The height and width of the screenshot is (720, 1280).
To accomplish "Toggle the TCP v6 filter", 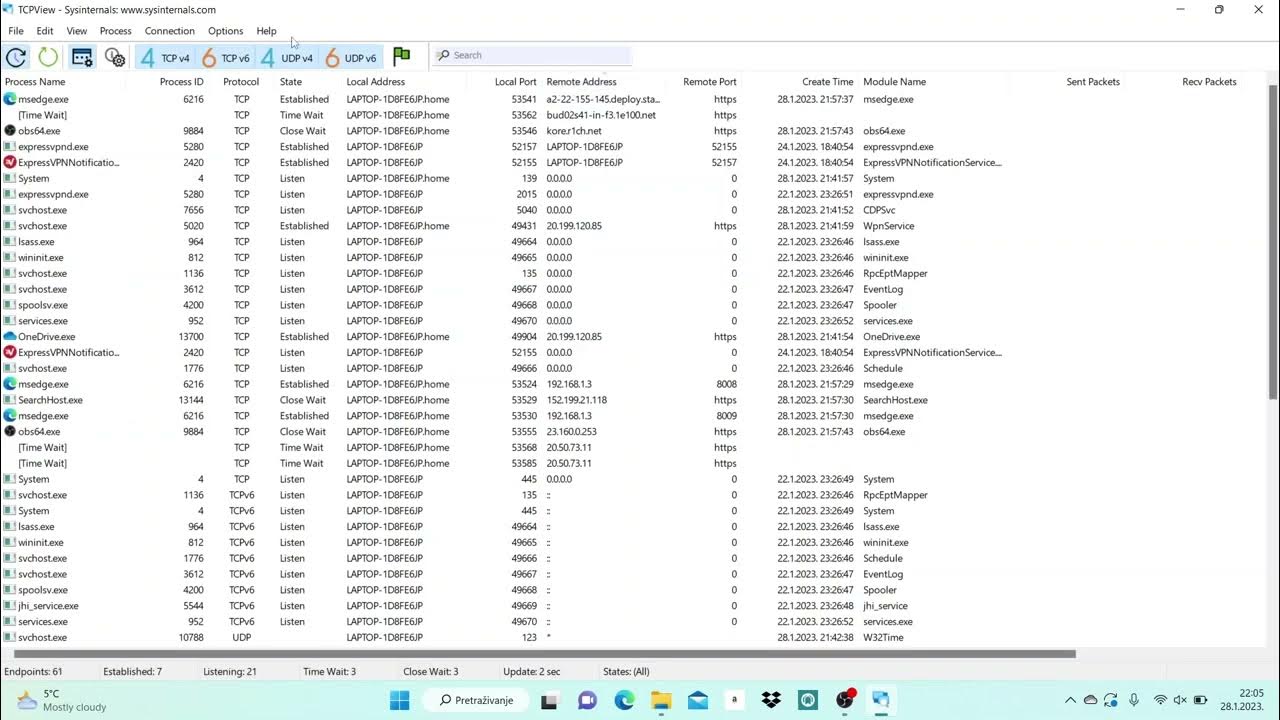I will pos(226,58).
